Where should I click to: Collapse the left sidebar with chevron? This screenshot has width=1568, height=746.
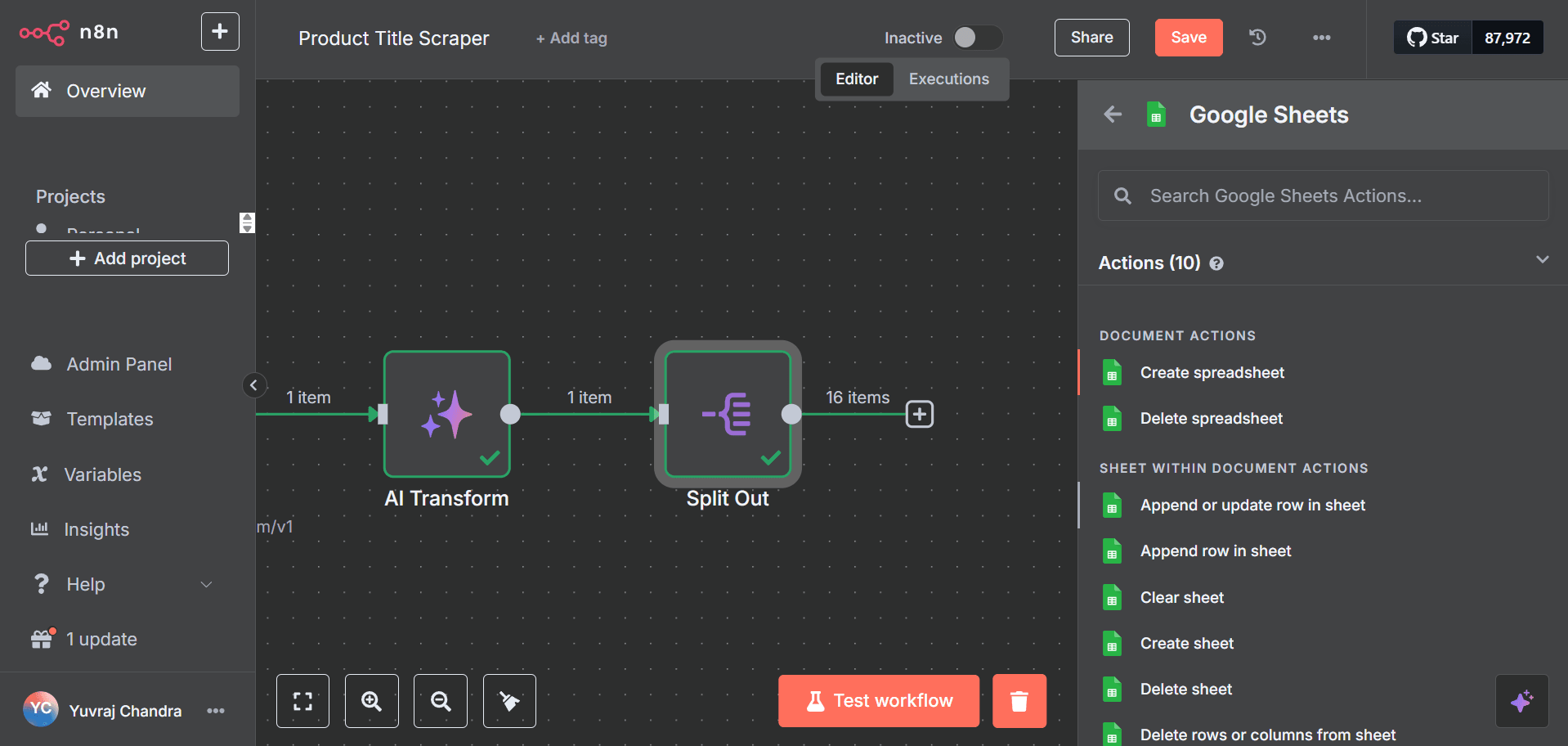tap(254, 385)
